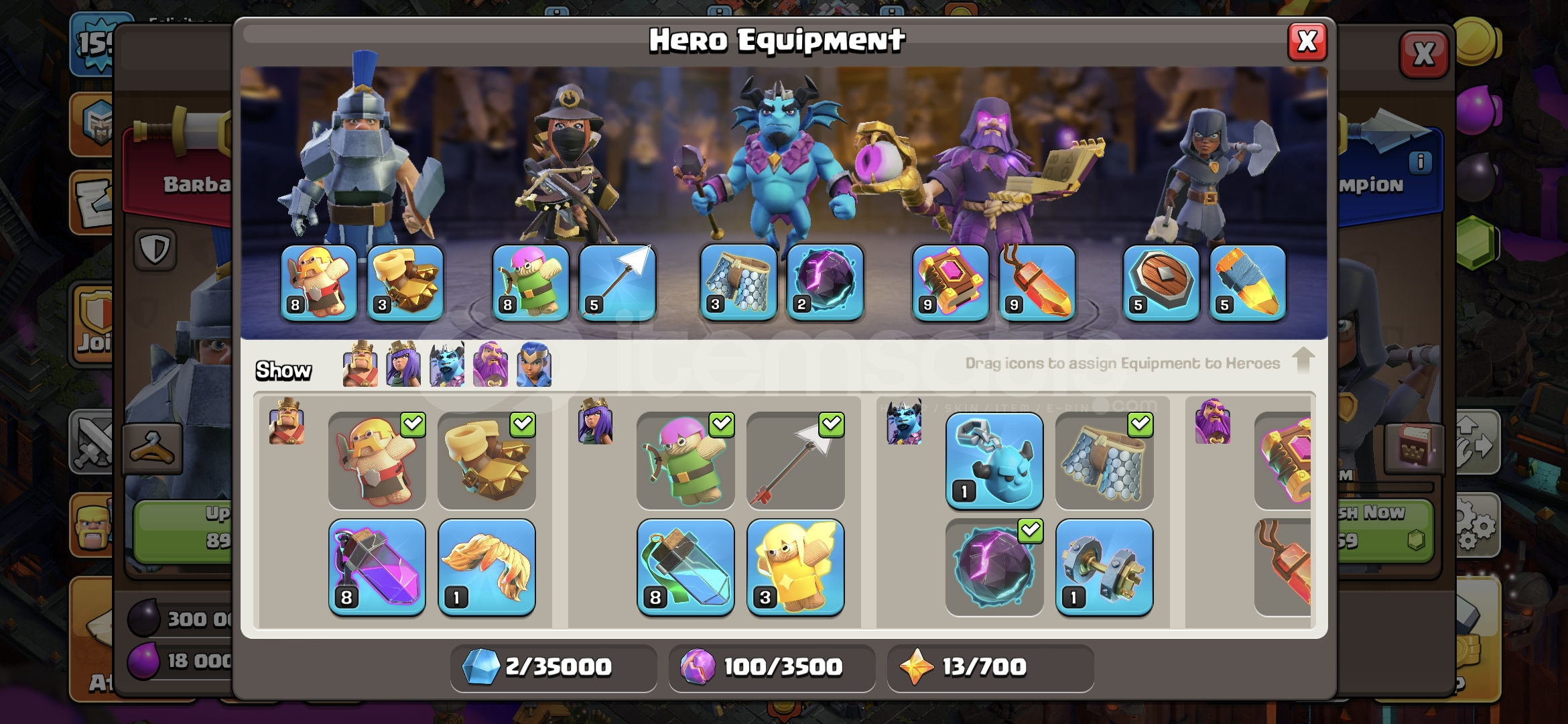
Task: Filter equipment by Archer Queen portrait
Action: pyautogui.click(x=403, y=365)
